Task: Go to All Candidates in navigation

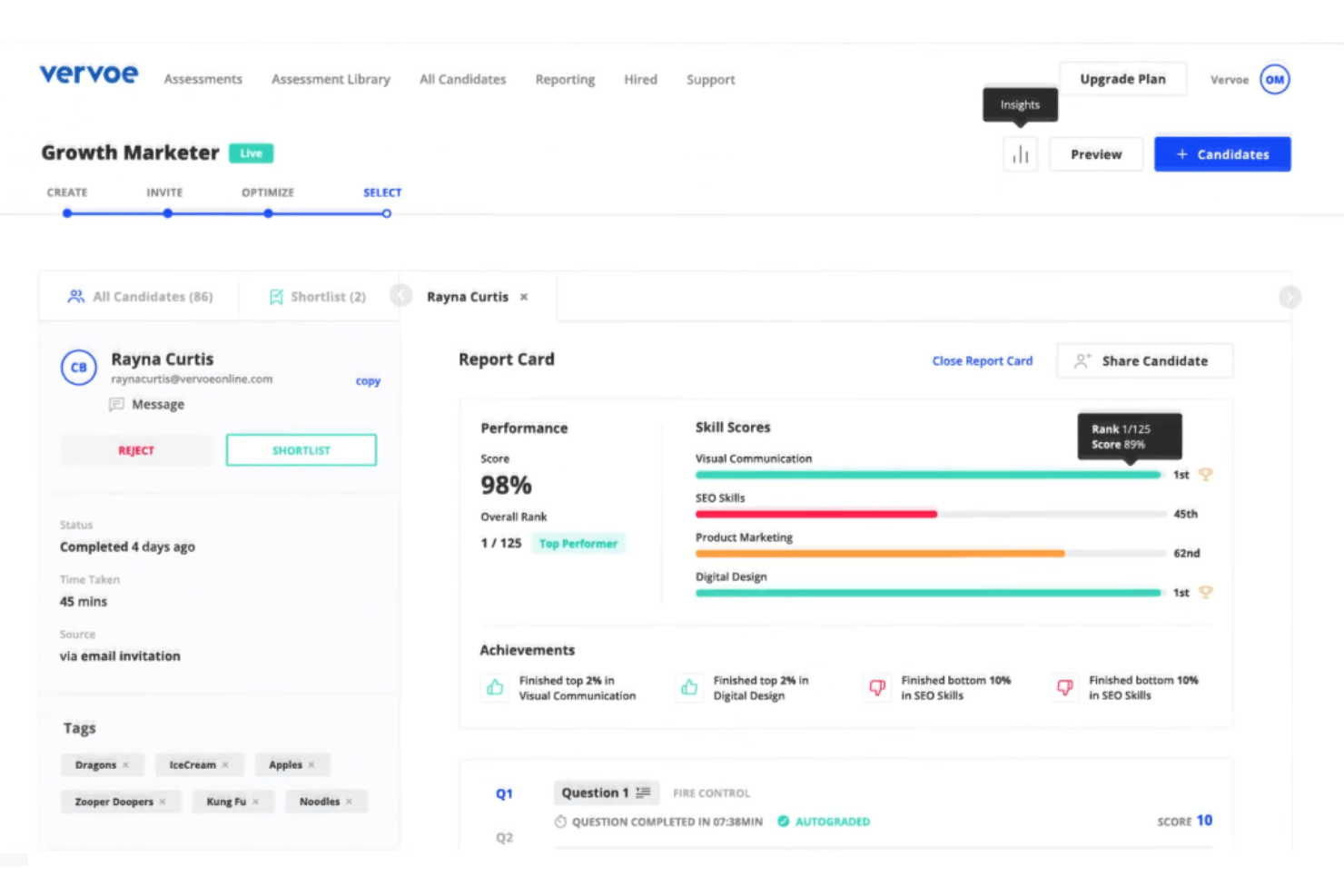Action: click(x=463, y=80)
